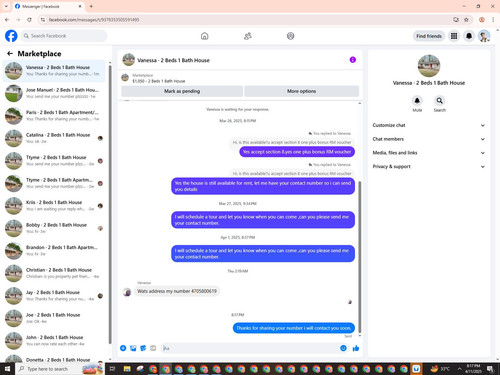This screenshot has width=500, height=375.
Task: Open the John conversation
Action: [x=54, y=341]
